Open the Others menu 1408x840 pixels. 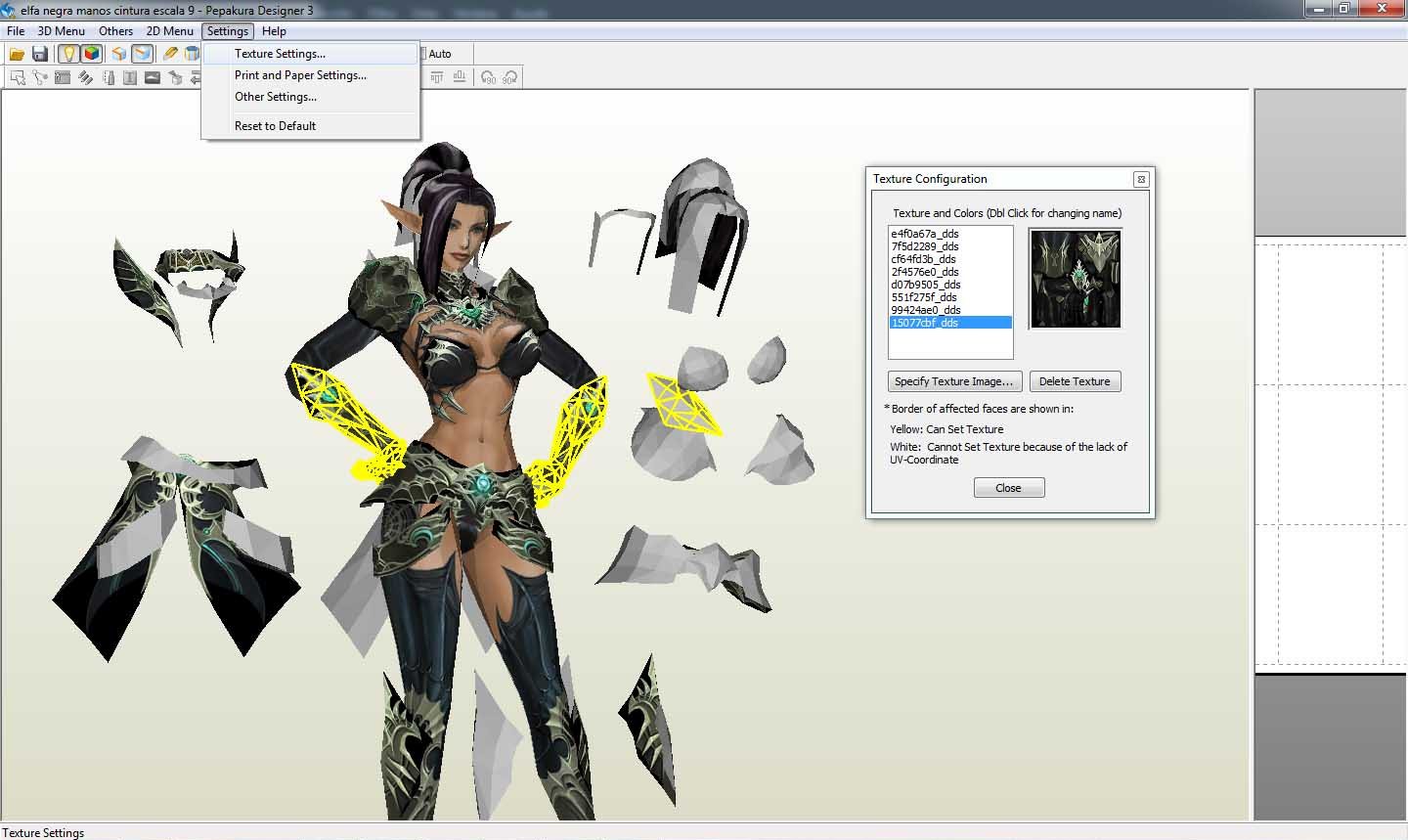coord(115,31)
